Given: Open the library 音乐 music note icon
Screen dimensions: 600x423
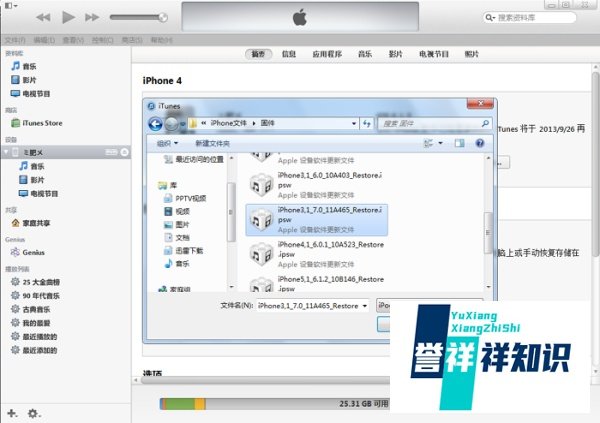Looking at the screenshot, I should (x=16, y=66).
